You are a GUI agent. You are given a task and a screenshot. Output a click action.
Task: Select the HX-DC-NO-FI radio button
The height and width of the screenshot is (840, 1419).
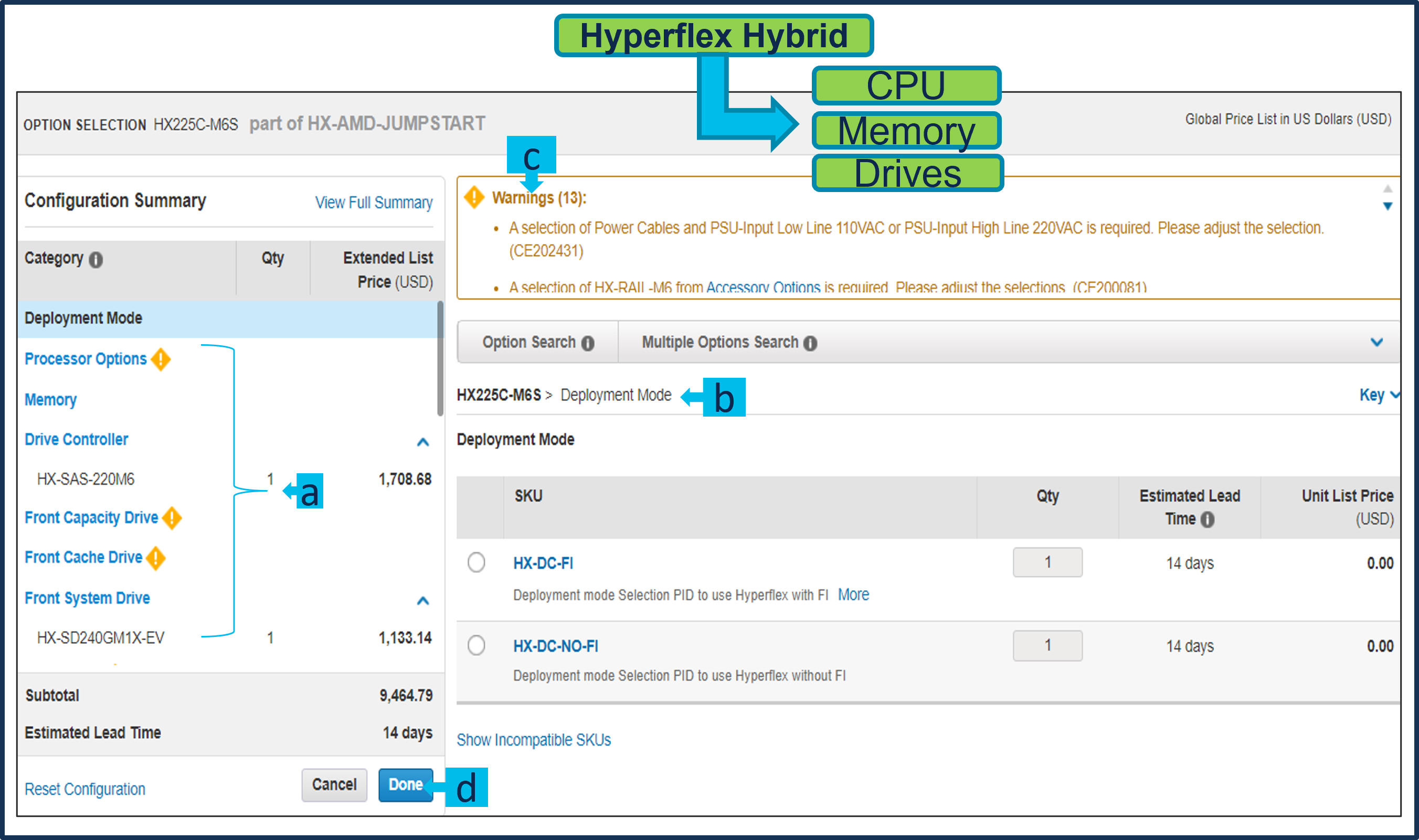(x=476, y=645)
